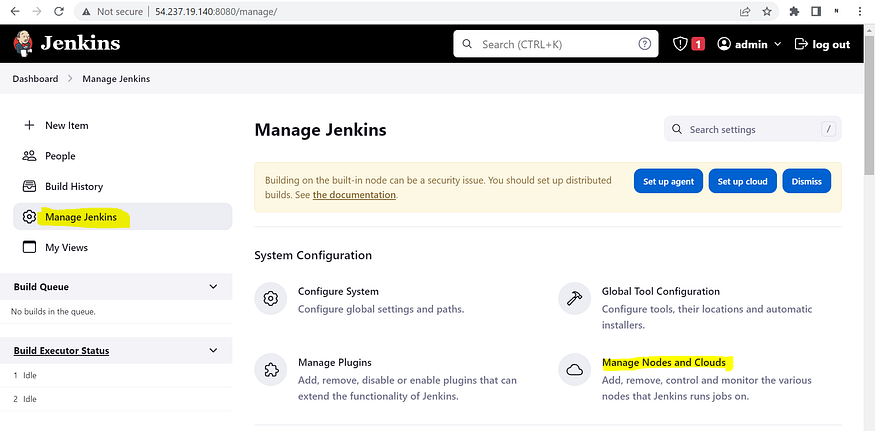Reload the page with refresh icon
The height and width of the screenshot is (431, 875).
[59, 11]
